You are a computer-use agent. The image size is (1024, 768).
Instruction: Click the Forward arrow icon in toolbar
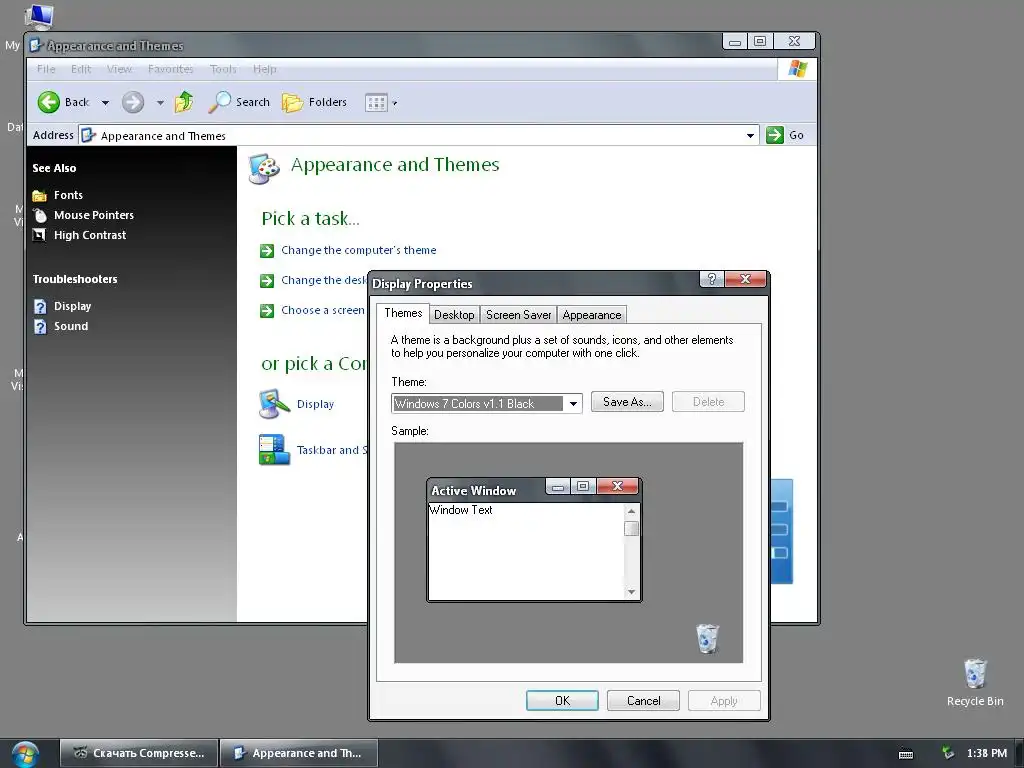pyautogui.click(x=133, y=102)
